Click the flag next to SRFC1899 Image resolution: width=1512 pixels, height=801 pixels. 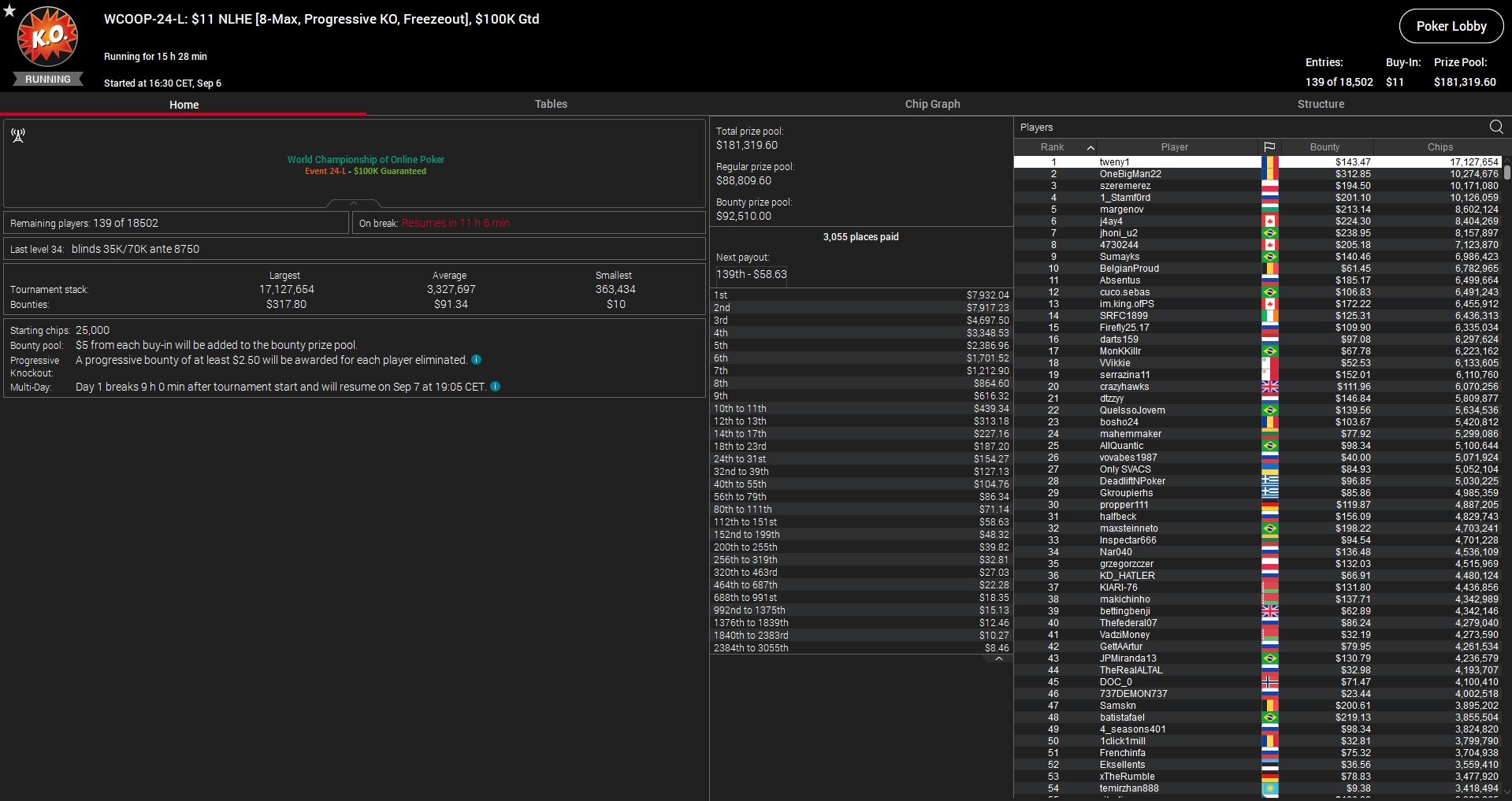1269,316
